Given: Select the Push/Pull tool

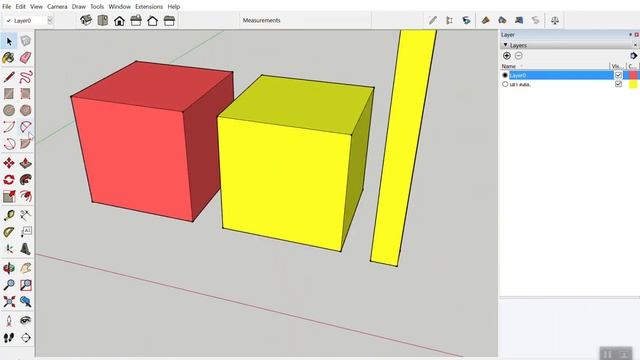Looking at the screenshot, I should tap(26, 163).
